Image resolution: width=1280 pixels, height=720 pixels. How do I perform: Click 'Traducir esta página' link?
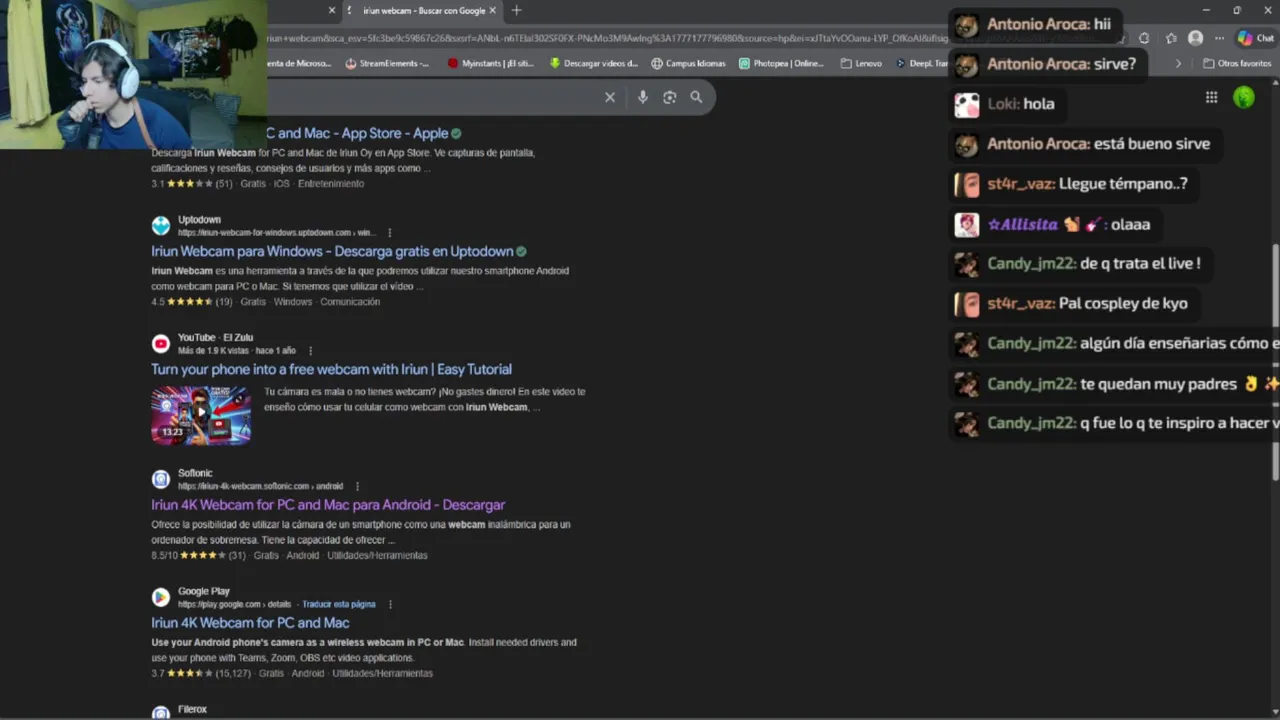339,604
